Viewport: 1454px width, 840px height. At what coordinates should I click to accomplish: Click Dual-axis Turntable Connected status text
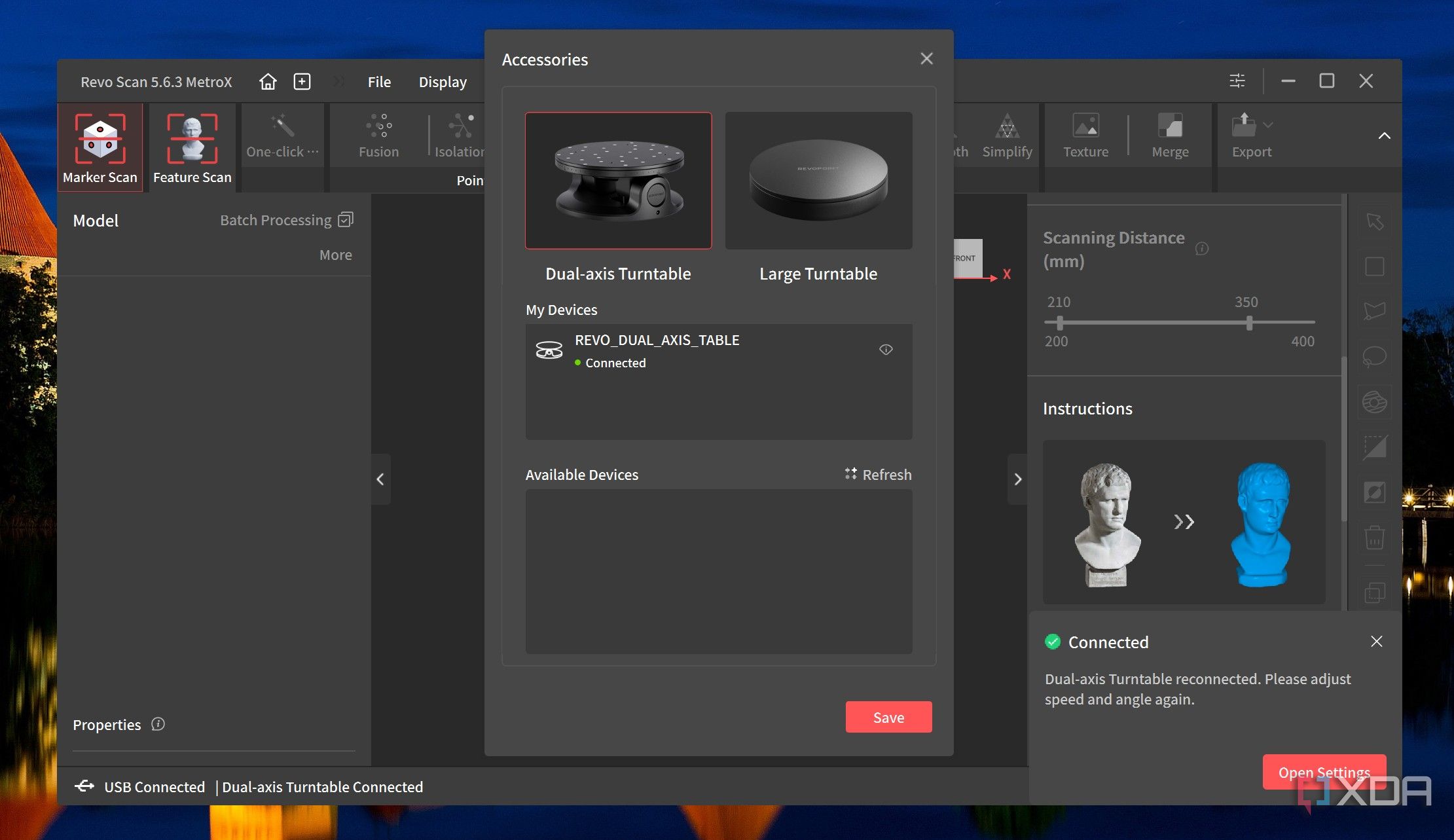(x=322, y=786)
